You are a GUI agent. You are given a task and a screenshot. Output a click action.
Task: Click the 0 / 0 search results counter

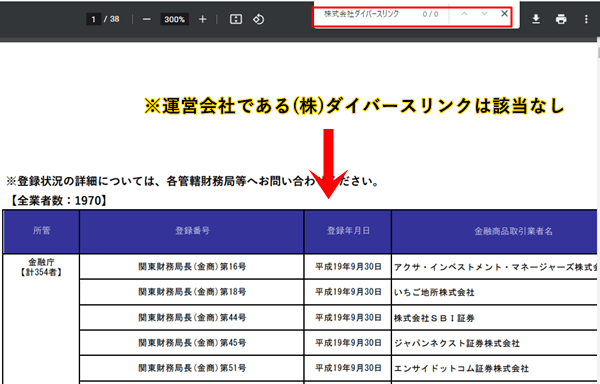[x=430, y=14]
